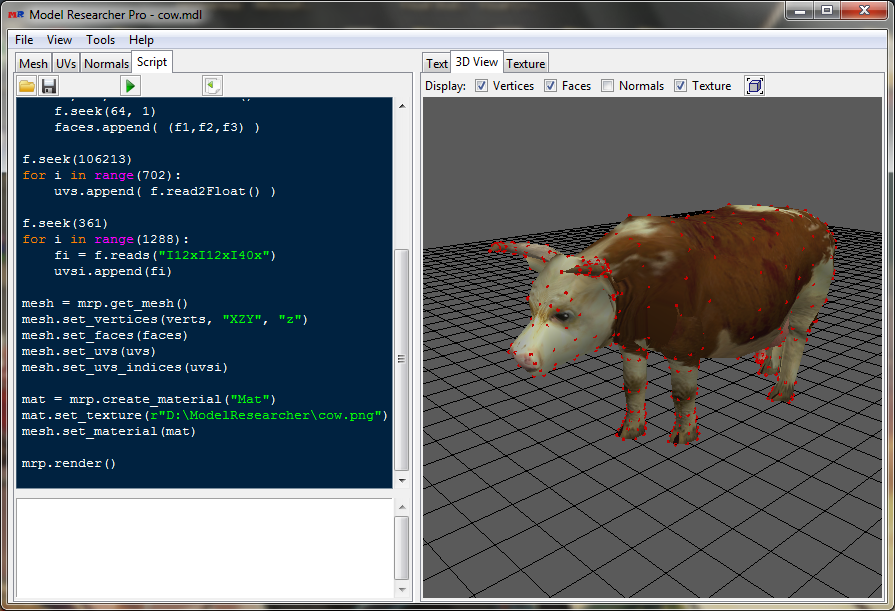
Task: Click the 'fi = f.reads' format string line
Action: tap(165, 255)
